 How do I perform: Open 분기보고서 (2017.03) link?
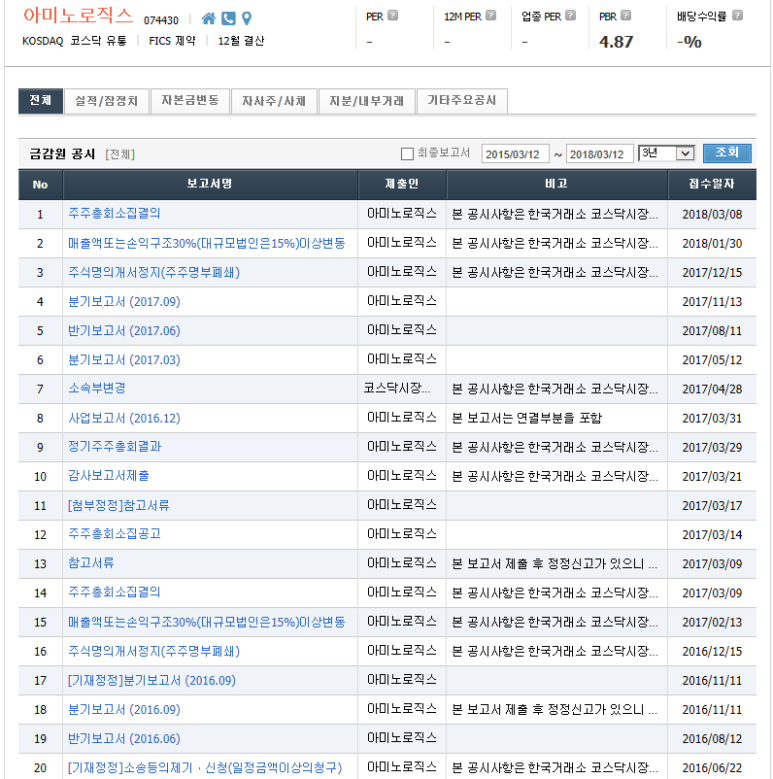(124, 360)
